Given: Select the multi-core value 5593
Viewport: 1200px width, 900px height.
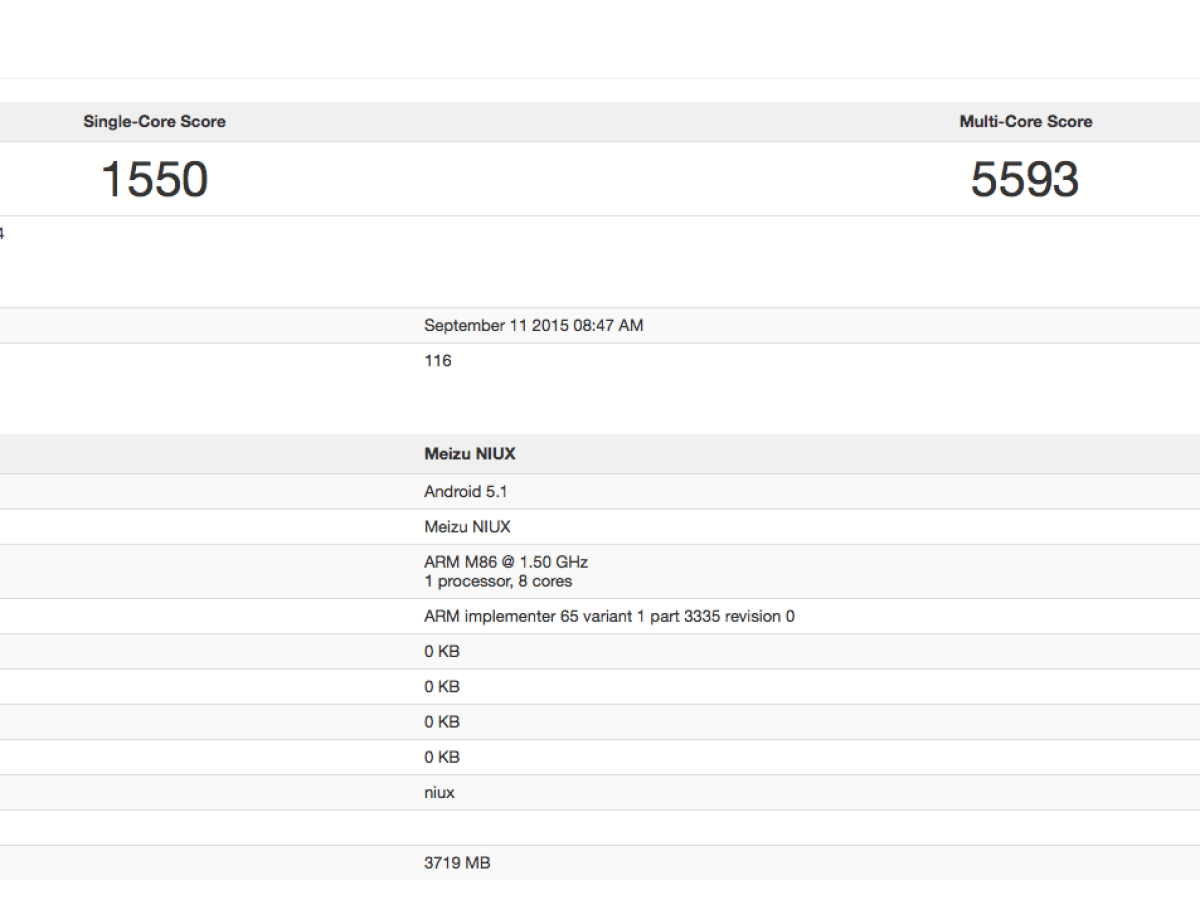Looking at the screenshot, I should (x=1025, y=180).
